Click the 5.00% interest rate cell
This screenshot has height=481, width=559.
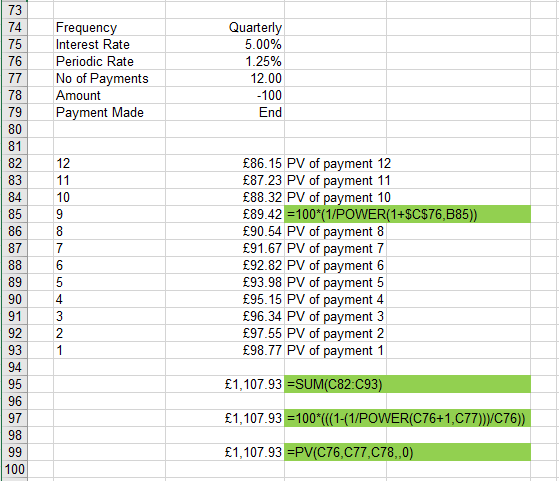point(225,45)
